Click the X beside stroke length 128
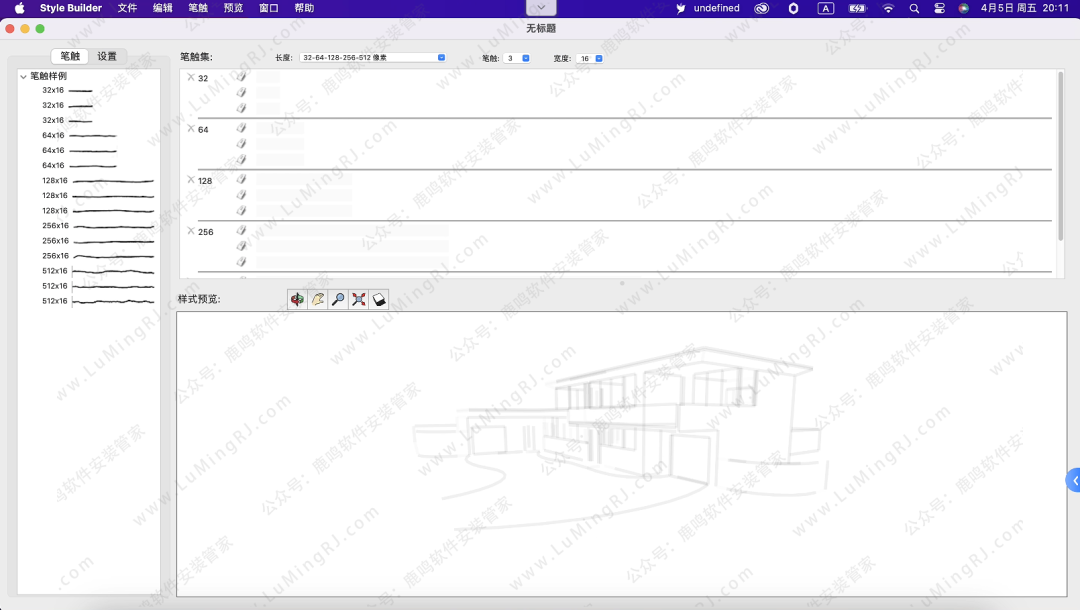This screenshot has height=610, width=1080. pyautogui.click(x=191, y=180)
